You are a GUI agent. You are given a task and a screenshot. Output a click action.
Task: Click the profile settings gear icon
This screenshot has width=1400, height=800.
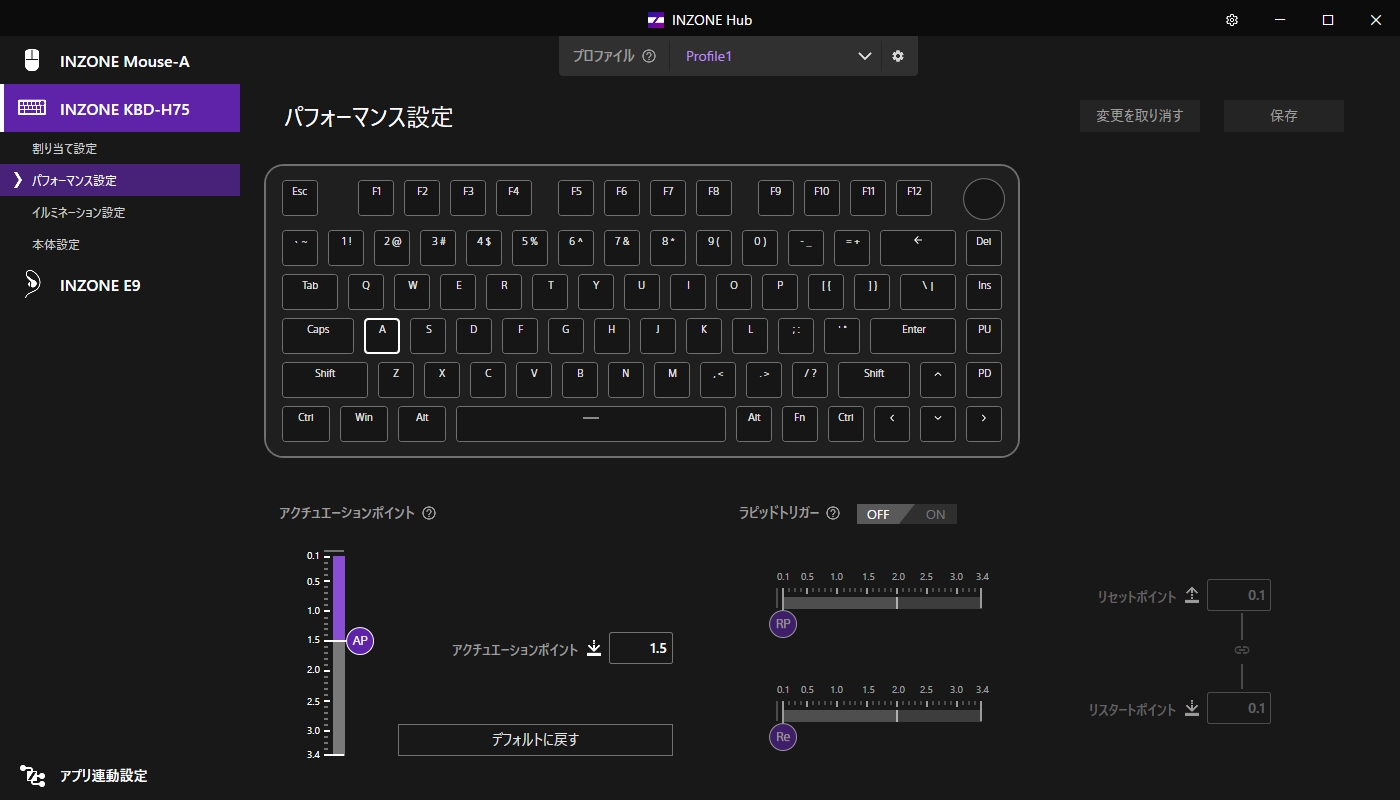click(x=898, y=56)
